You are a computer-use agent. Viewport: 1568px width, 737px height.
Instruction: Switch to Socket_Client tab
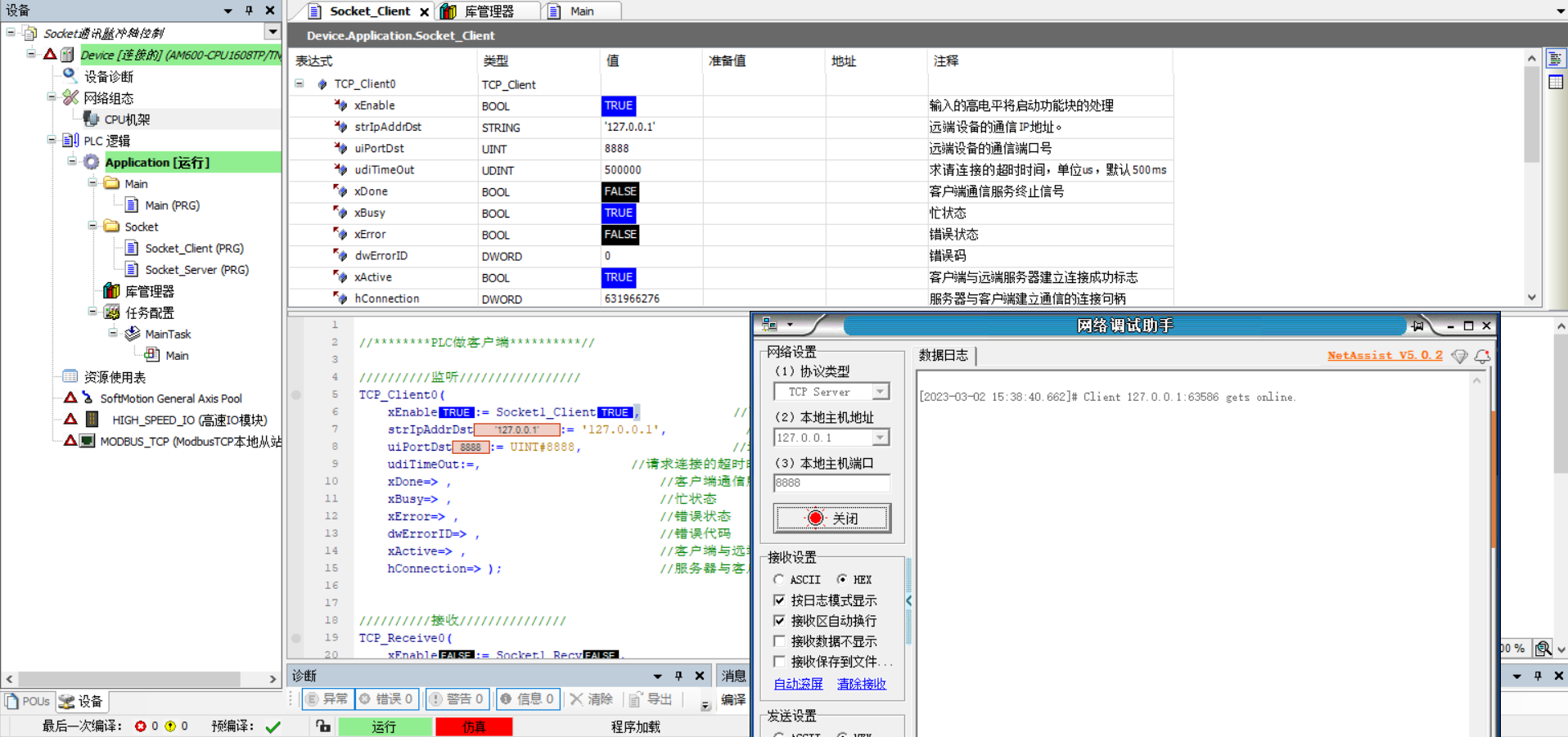click(369, 11)
